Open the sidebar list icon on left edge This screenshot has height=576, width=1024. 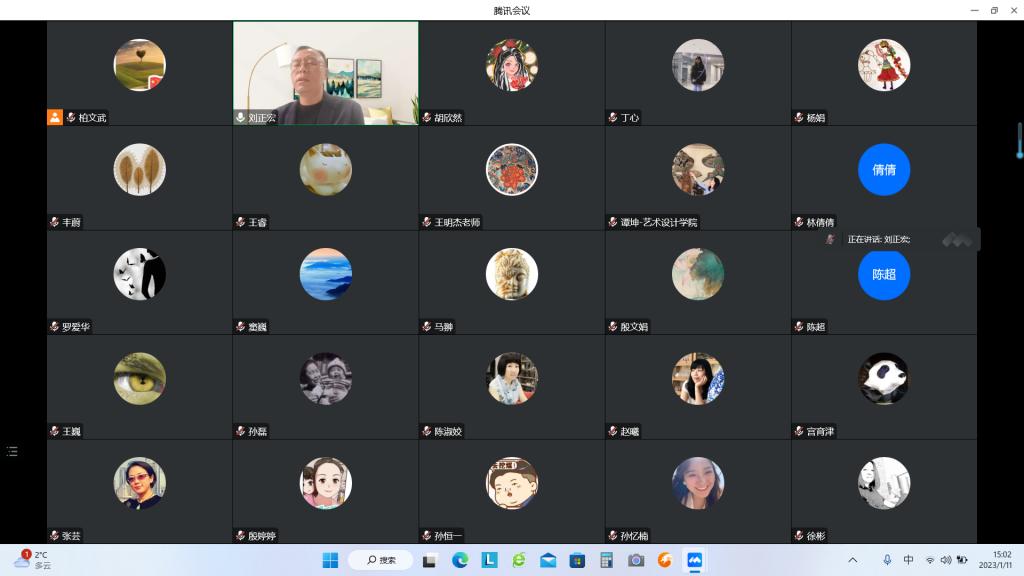coord(12,452)
